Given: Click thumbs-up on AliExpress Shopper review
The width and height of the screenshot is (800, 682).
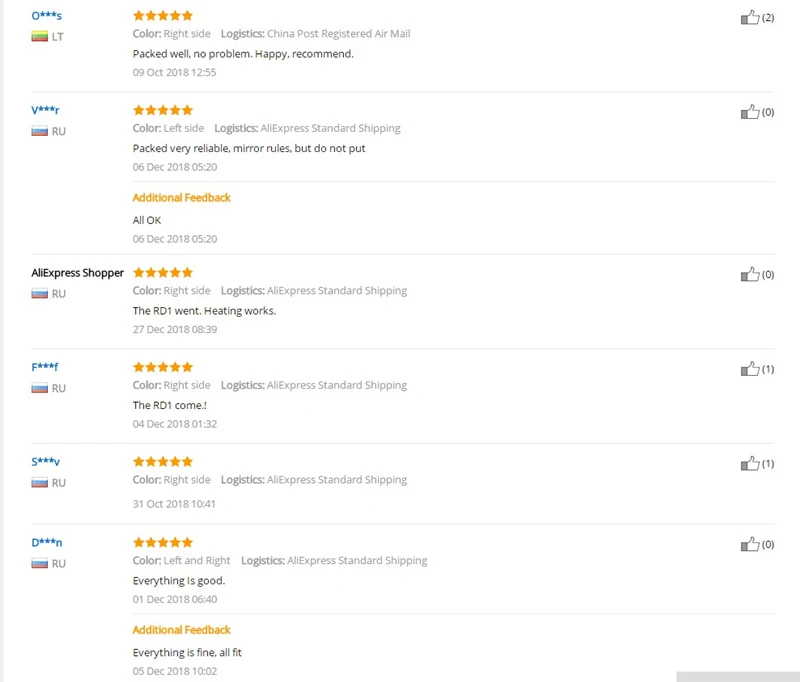Looking at the screenshot, I should click(750, 275).
